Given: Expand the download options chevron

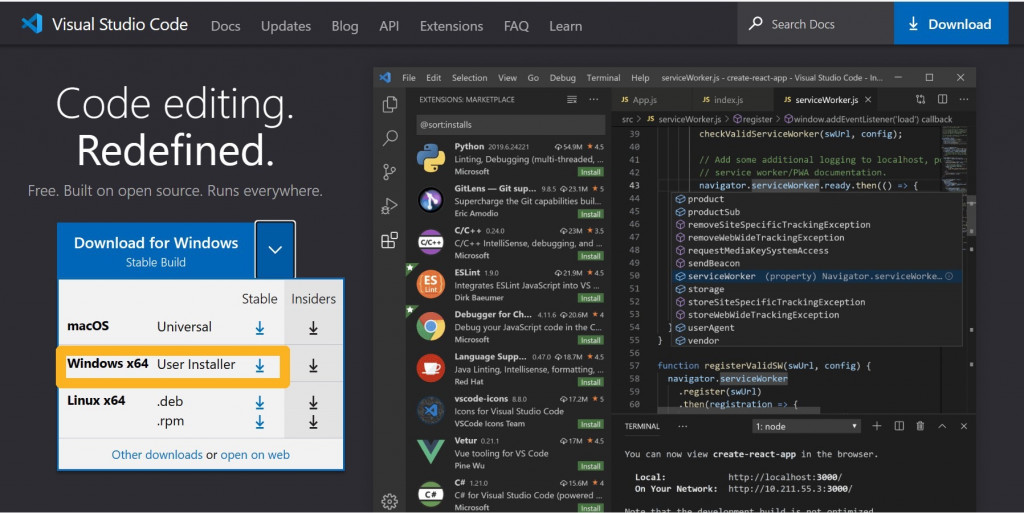Looking at the screenshot, I should [x=275, y=250].
